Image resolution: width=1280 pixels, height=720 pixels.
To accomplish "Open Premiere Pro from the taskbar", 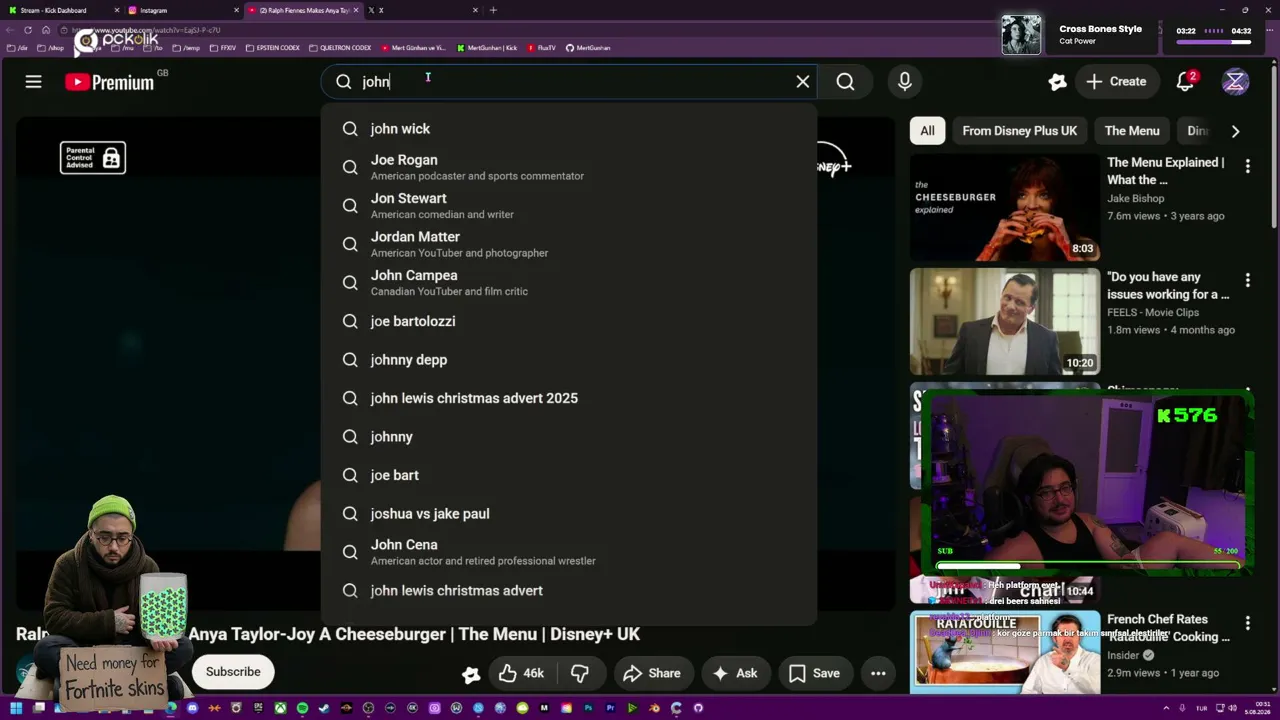I will [x=610, y=708].
